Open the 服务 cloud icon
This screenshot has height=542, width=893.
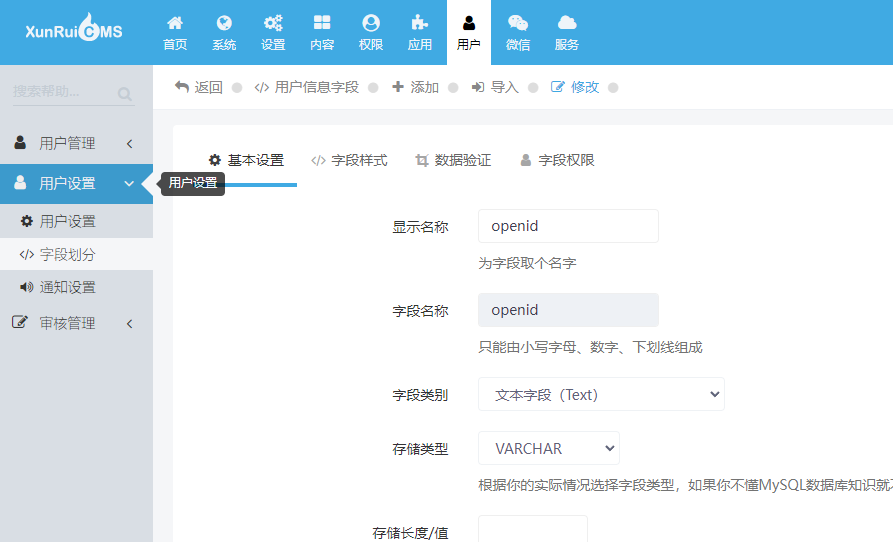click(x=567, y=23)
